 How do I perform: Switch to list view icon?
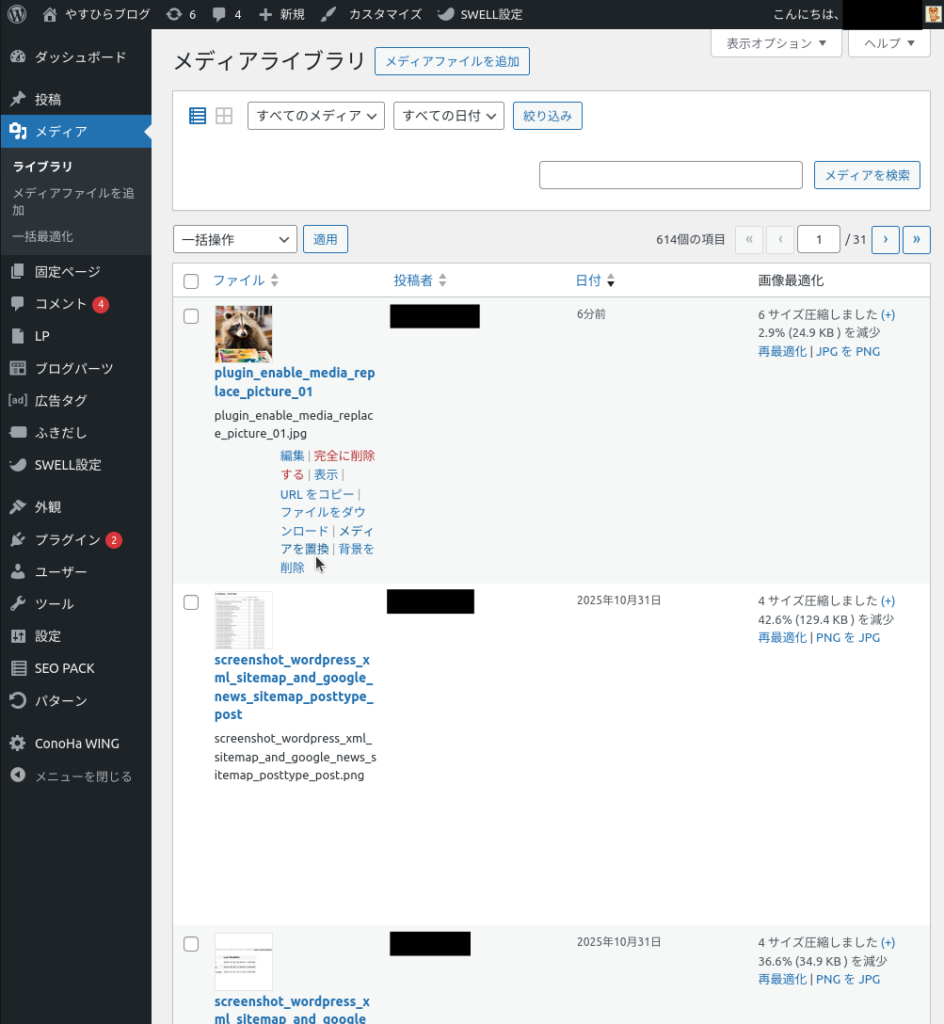coord(198,116)
